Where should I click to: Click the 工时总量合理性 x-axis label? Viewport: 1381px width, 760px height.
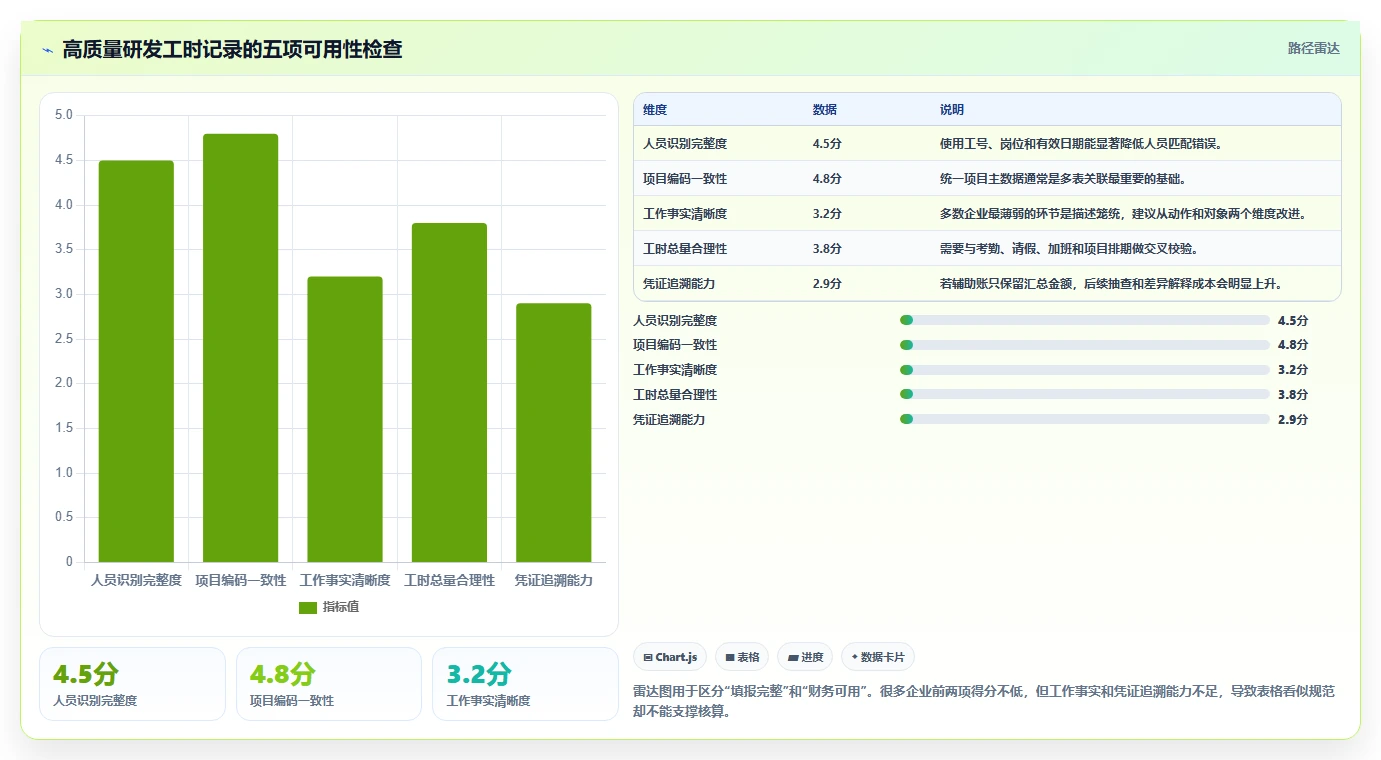click(x=449, y=580)
